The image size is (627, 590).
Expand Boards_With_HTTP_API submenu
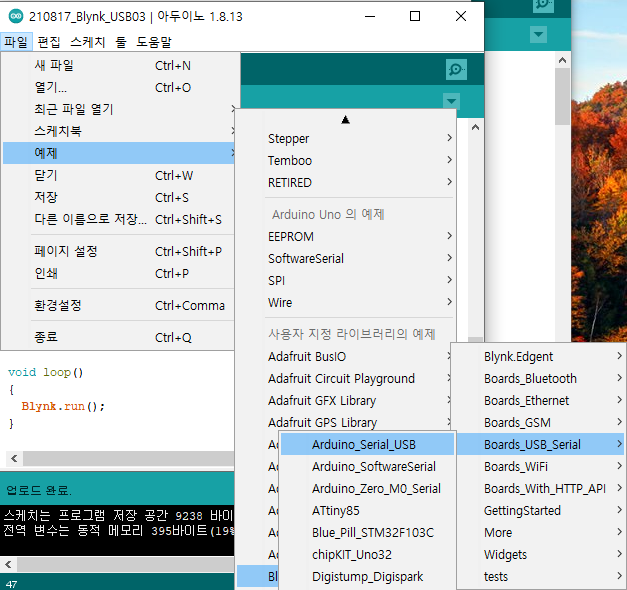click(540, 488)
